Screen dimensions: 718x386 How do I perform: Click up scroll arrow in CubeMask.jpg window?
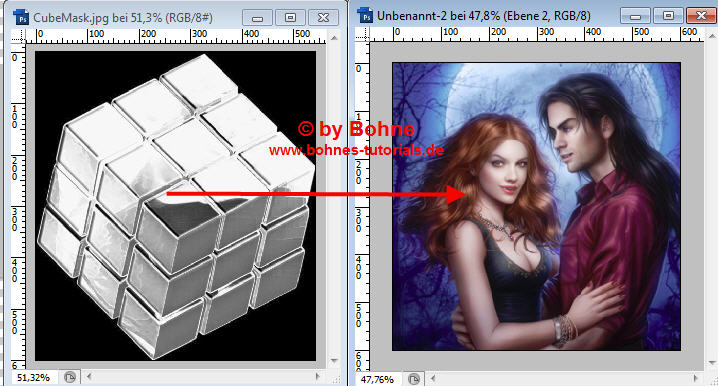[334, 38]
